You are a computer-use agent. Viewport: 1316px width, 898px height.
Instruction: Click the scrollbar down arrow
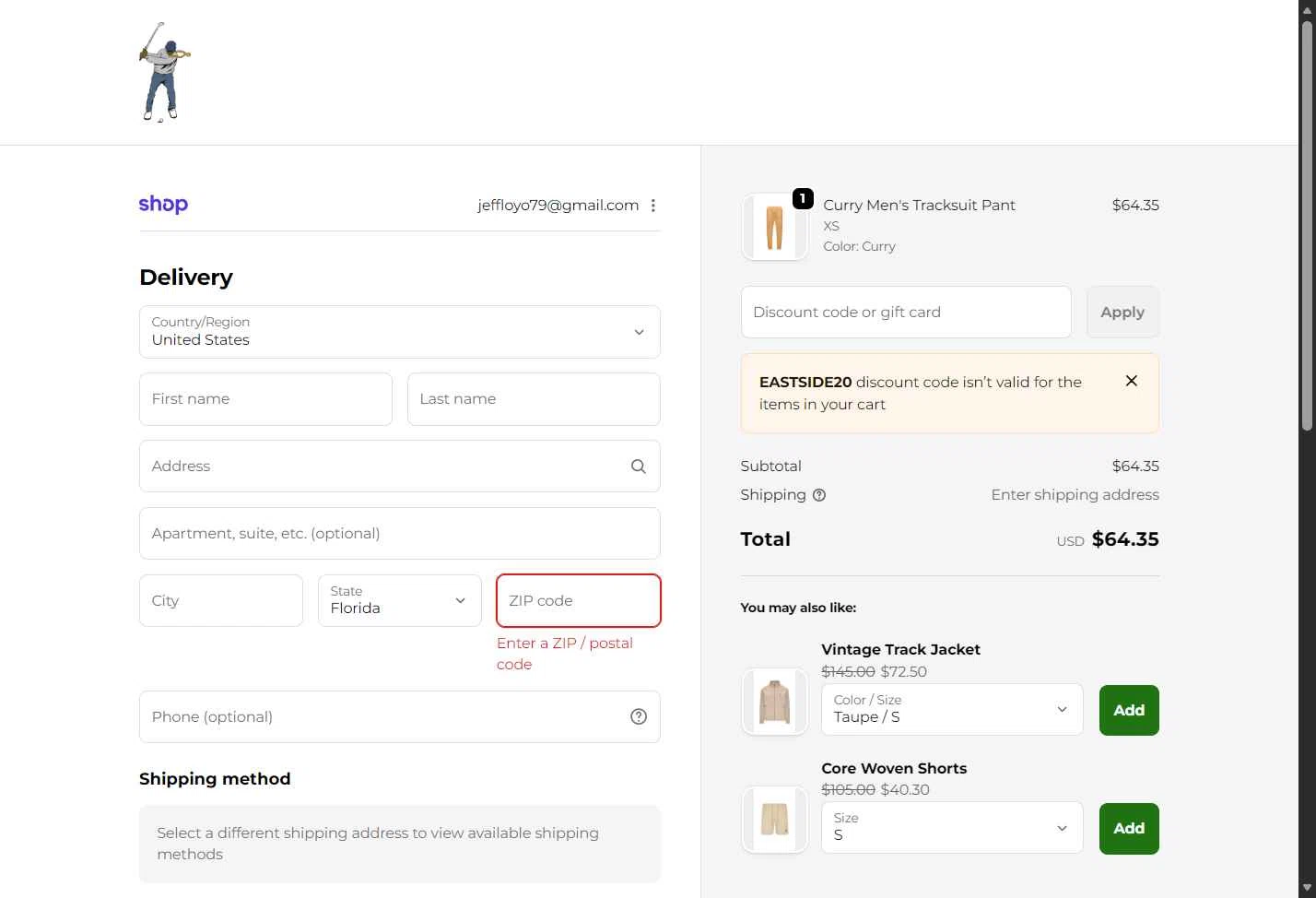tap(1307, 888)
